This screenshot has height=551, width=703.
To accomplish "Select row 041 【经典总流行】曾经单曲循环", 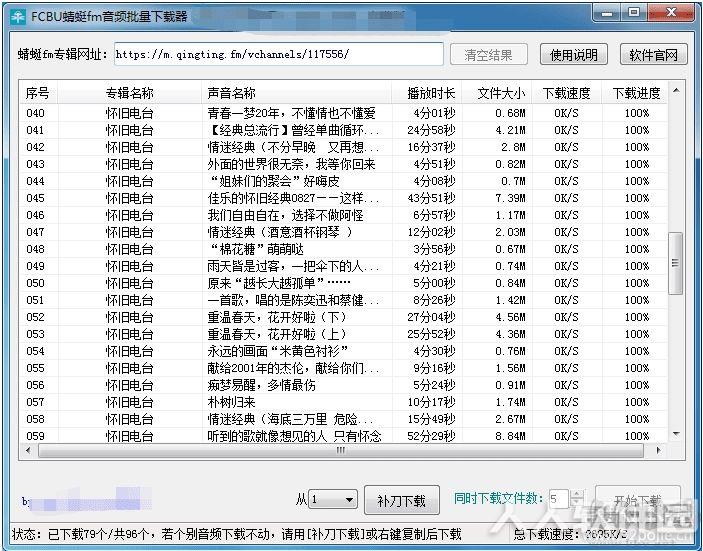I will [343, 130].
